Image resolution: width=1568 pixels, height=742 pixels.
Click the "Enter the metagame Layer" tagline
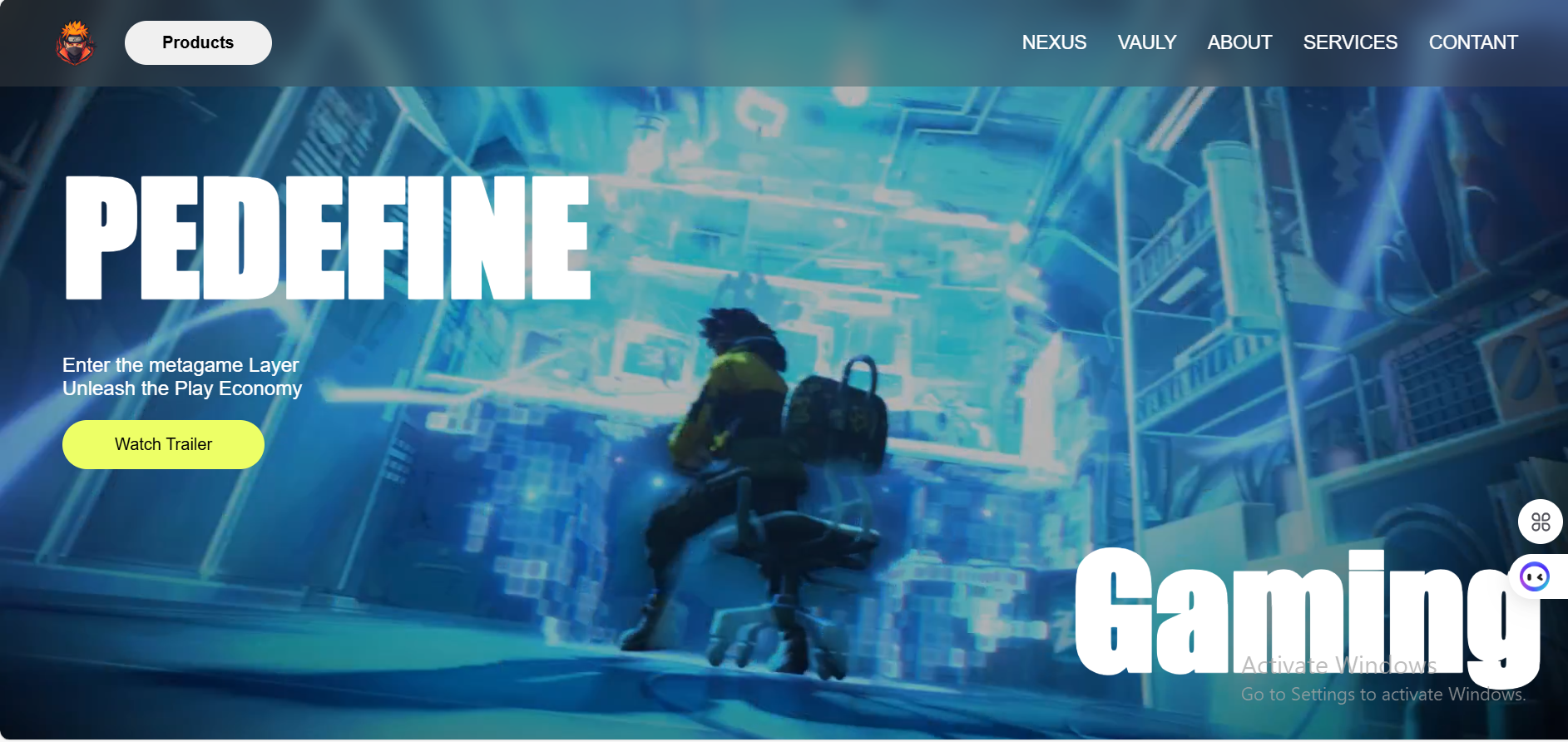[181, 365]
